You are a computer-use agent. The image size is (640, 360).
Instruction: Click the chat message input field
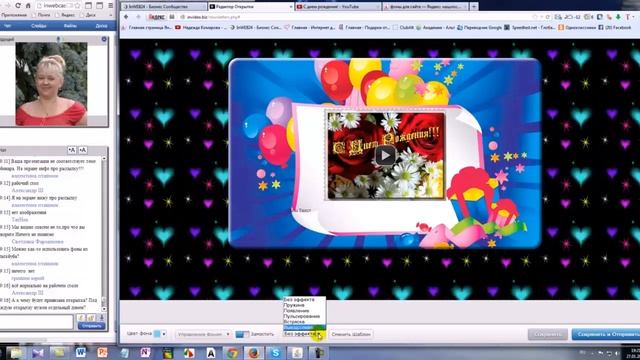36,322
